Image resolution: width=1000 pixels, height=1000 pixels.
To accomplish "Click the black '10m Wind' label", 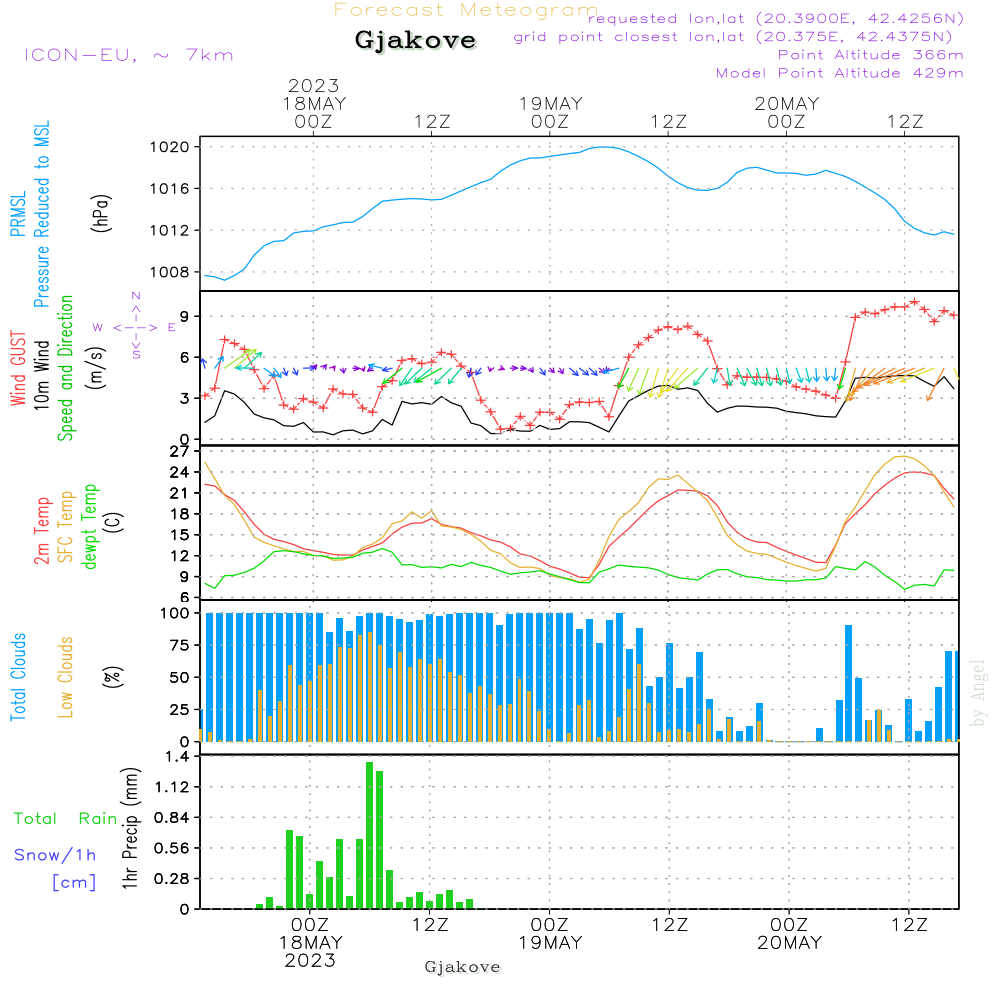I will (x=41, y=375).
